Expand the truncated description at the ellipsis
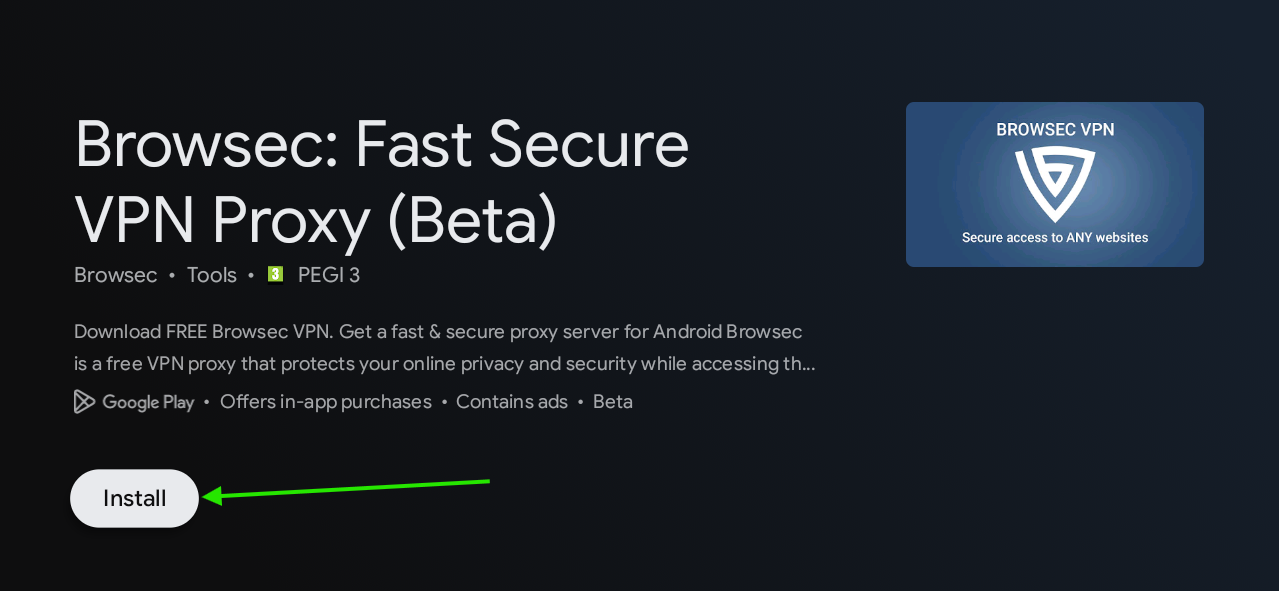Screen dimensions: 1279x591 point(807,364)
